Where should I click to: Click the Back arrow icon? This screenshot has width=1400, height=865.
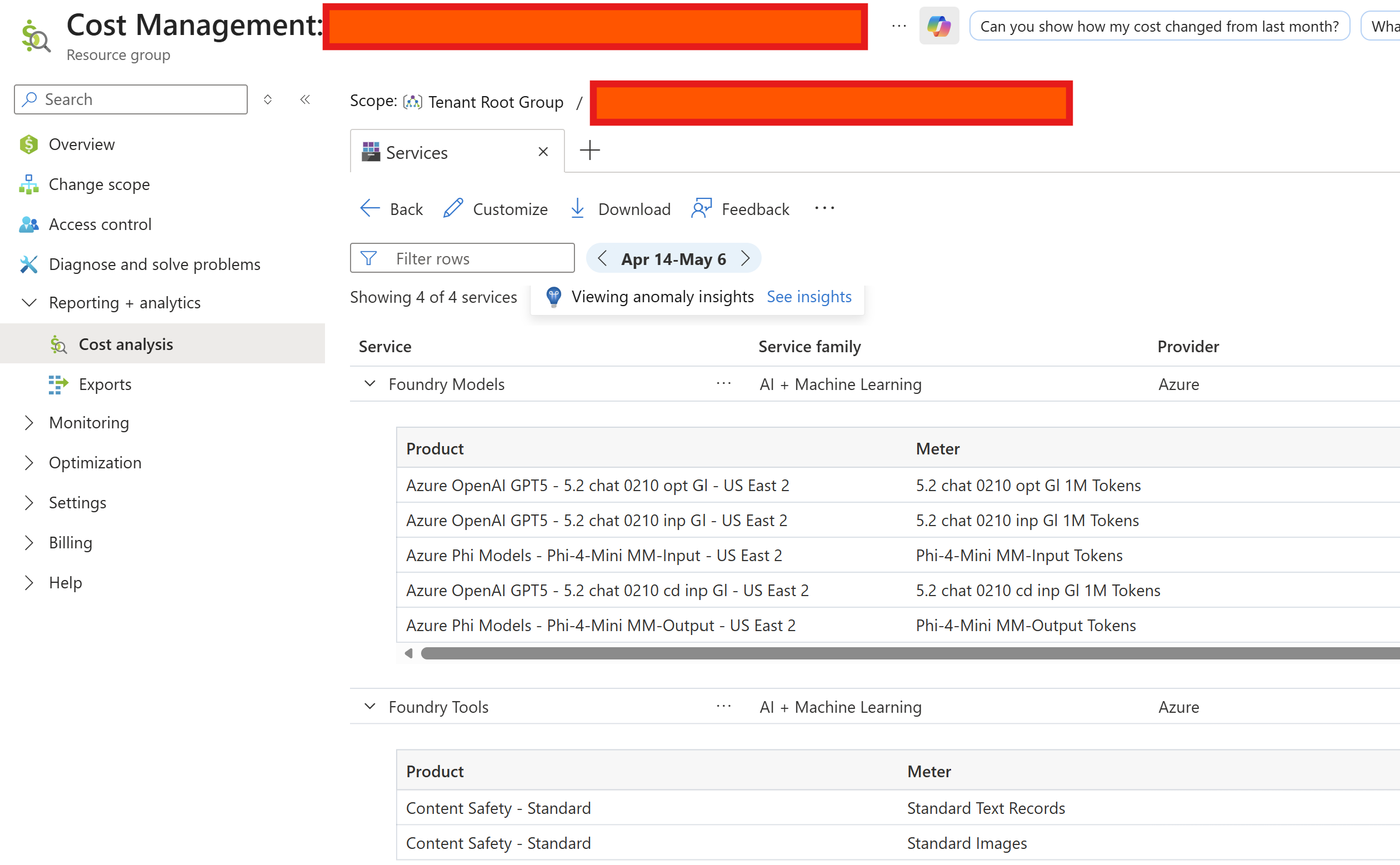(x=369, y=208)
